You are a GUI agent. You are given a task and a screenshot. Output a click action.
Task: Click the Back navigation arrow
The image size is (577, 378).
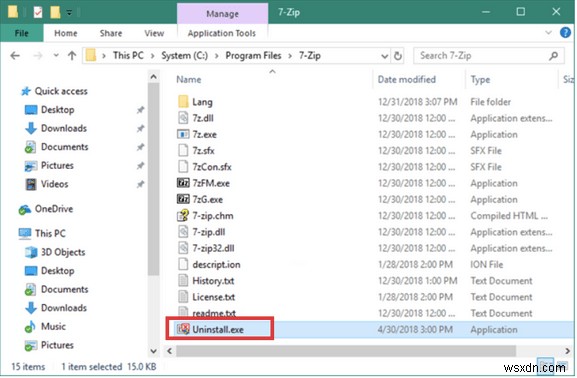pos(15,56)
